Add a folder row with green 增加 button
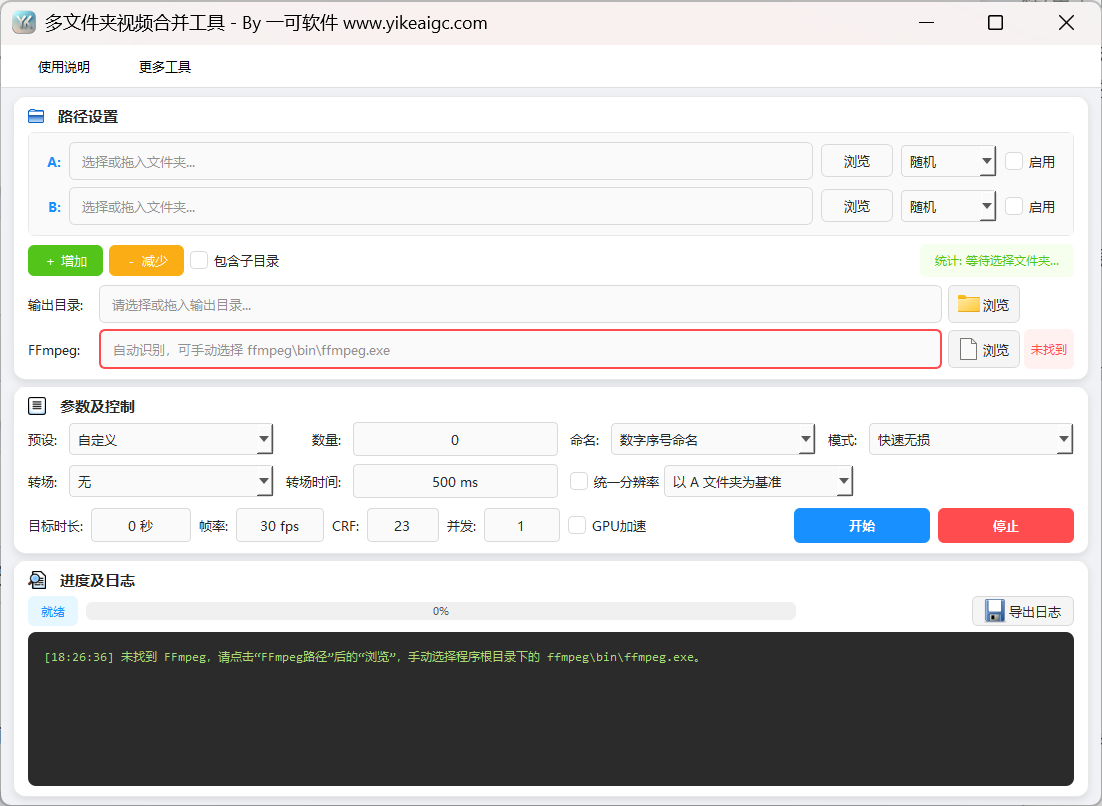1102x806 pixels. point(65,261)
